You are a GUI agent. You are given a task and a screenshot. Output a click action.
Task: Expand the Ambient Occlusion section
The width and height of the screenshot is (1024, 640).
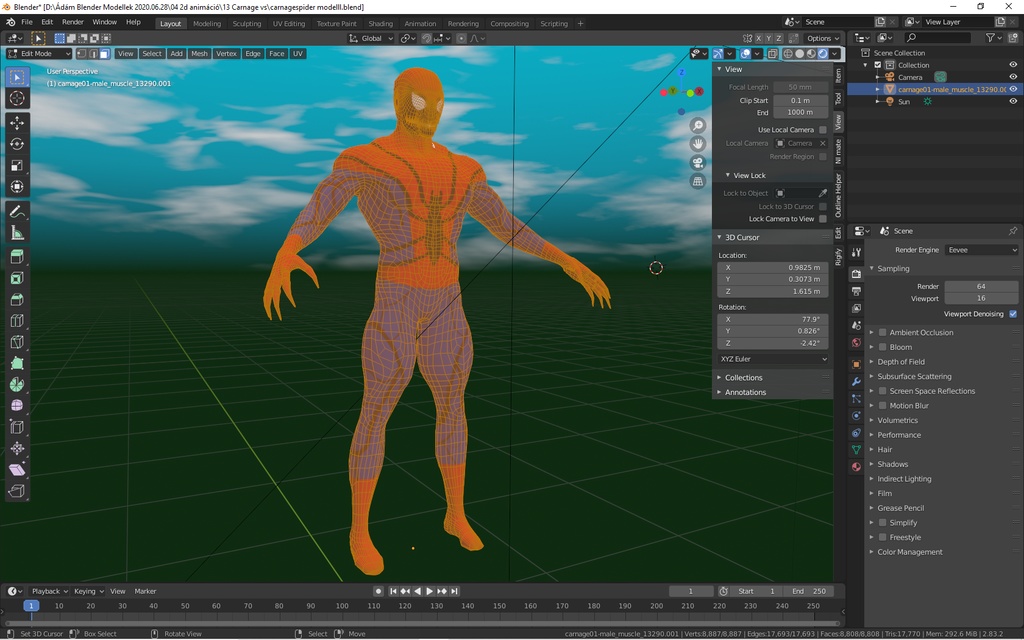(x=872, y=332)
